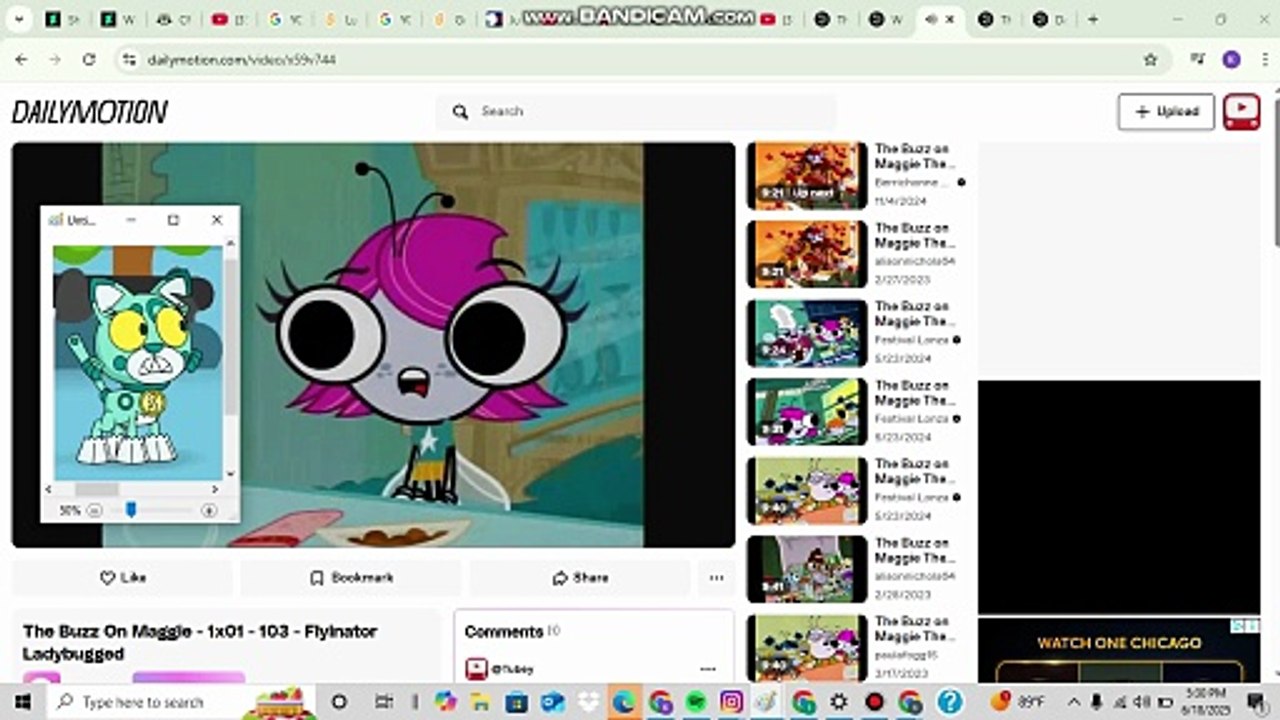The width and height of the screenshot is (1280, 720).
Task: Open the taskbar clock and date
Action: pyautogui.click(x=1207, y=702)
